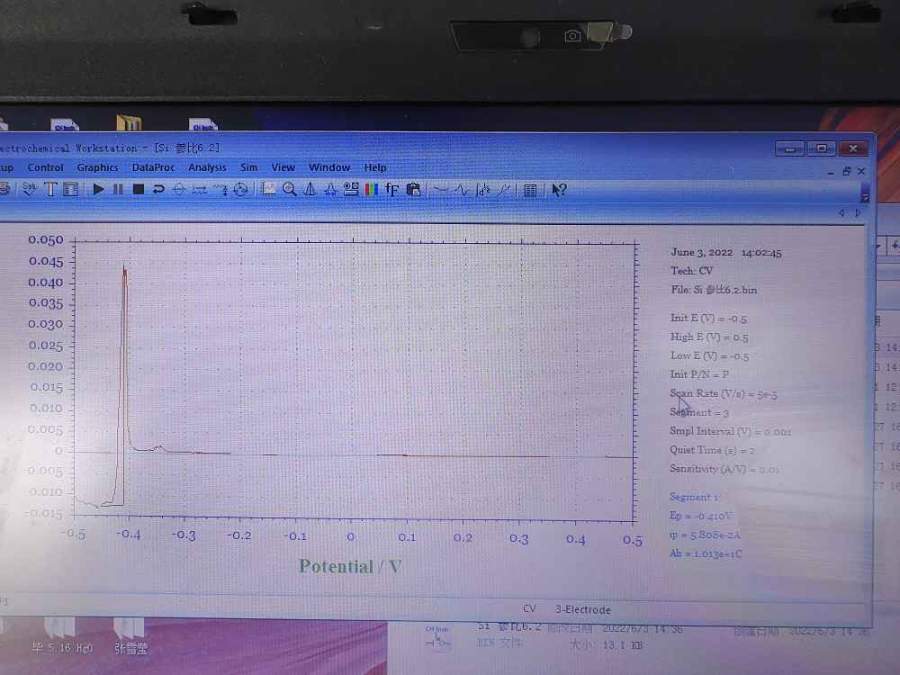Viewport: 900px width, 675px height.
Task: Open the Peak Definition icon
Action: [331, 189]
